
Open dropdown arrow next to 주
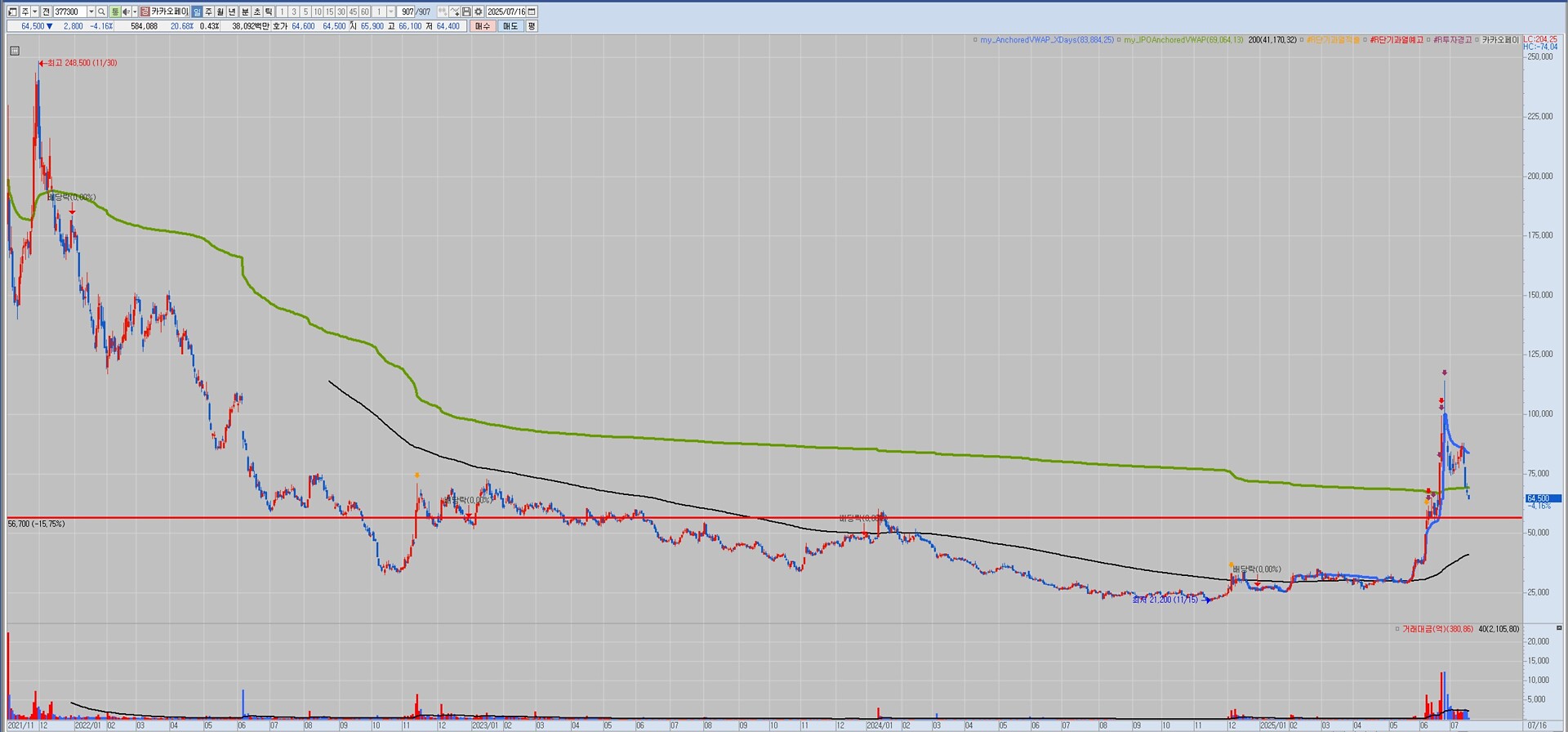35,12
